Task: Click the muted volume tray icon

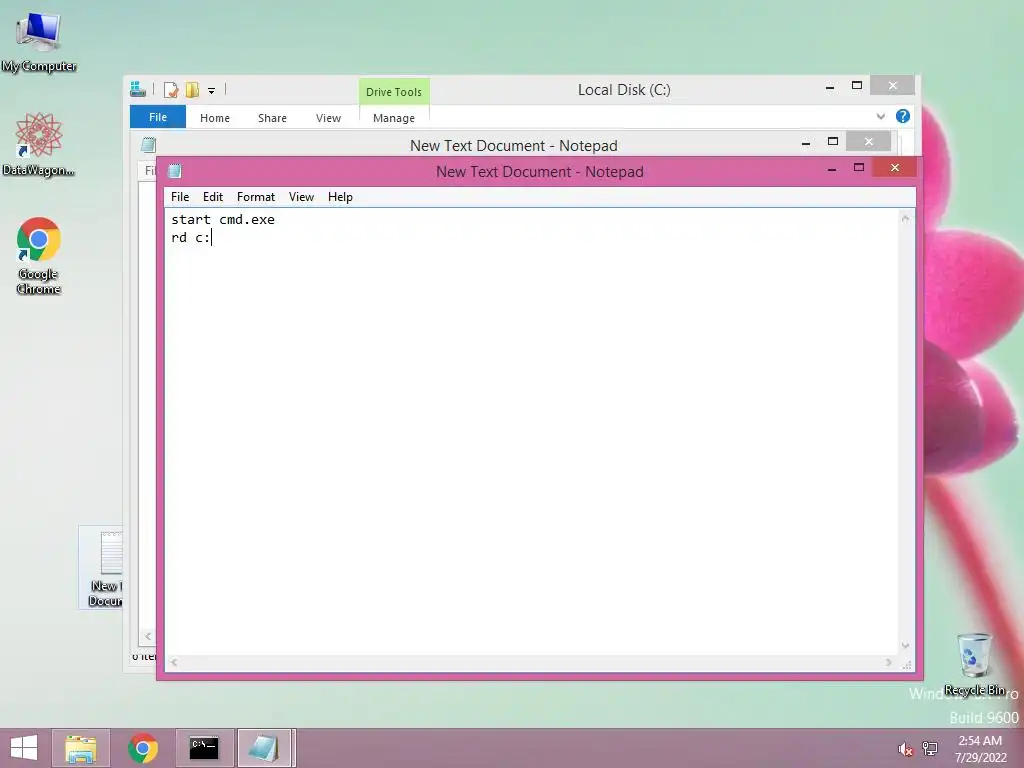Action: click(905, 749)
